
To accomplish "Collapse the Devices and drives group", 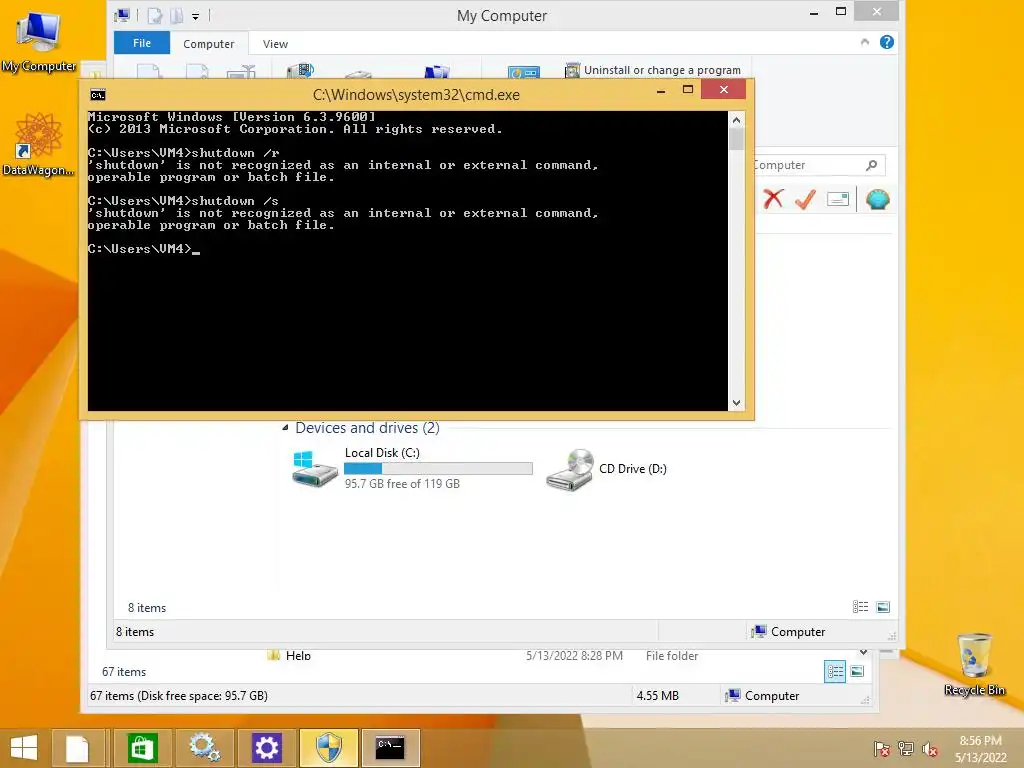I will [285, 428].
